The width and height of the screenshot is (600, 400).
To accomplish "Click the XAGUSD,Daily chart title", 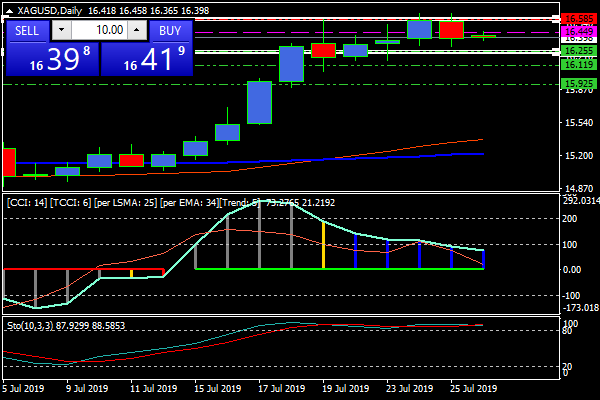I will click(49, 11).
